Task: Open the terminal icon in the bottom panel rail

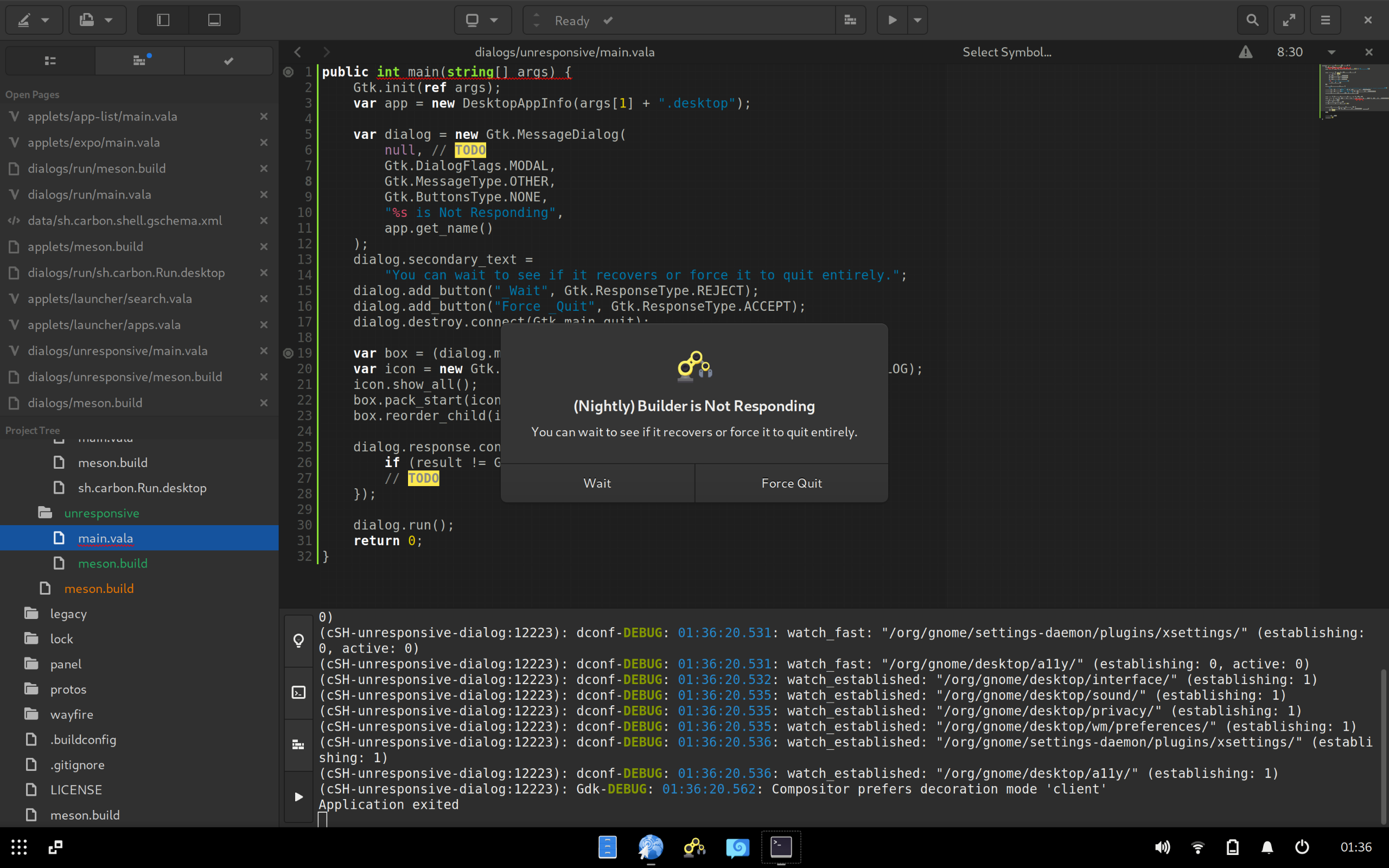Action: [x=298, y=692]
